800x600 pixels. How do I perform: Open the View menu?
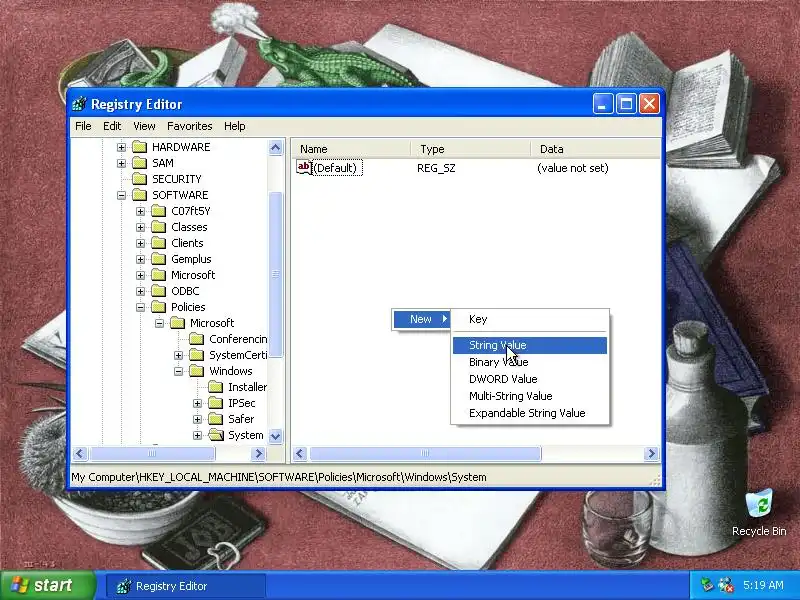144,126
